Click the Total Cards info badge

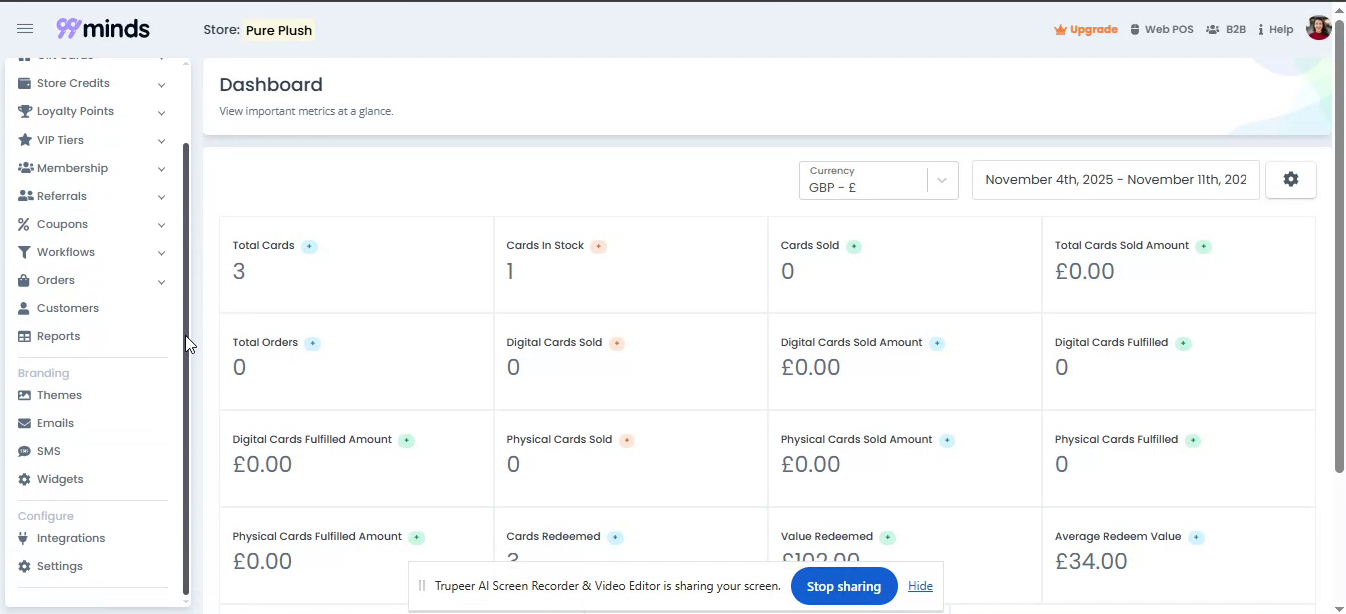[x=309, y=246]
